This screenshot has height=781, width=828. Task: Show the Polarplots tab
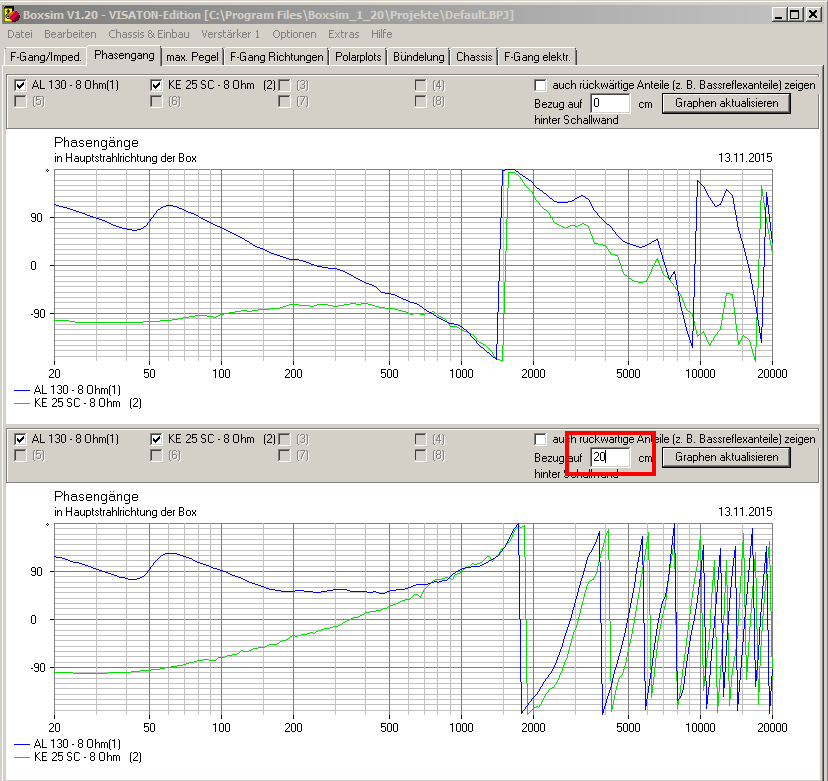tap(358, 57)
